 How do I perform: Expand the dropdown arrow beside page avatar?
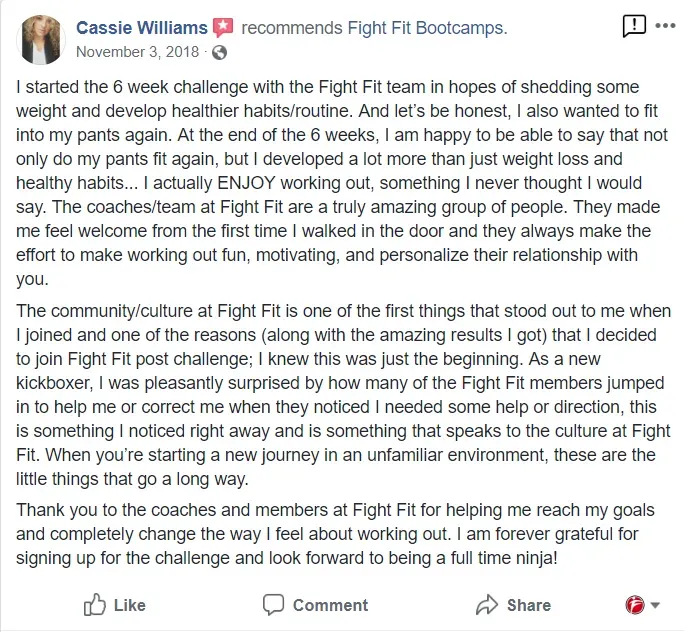coord(655,606)
